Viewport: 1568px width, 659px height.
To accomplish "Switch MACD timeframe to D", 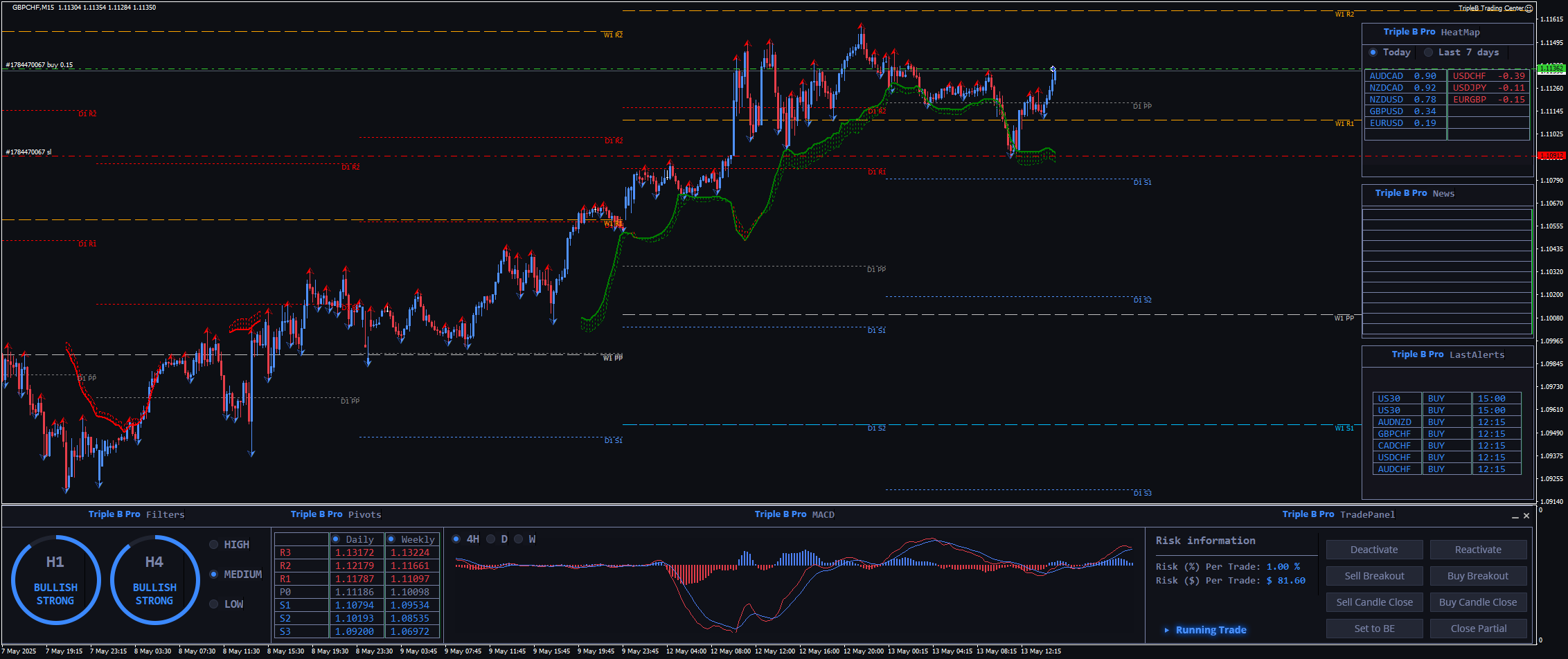I will pyautogui.click(x=491, y=539).
